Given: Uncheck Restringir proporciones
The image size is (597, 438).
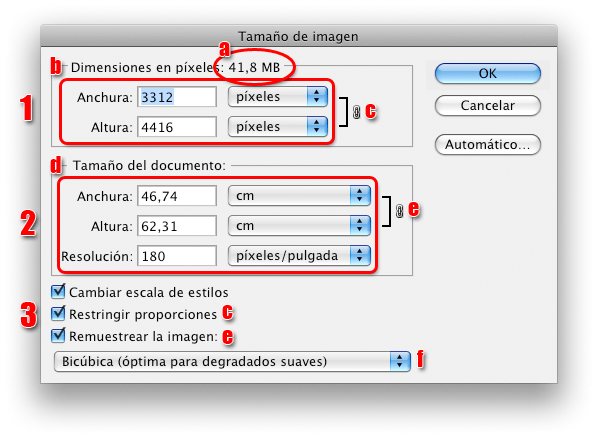Looking at the screenshot, I should pos(58,313).
